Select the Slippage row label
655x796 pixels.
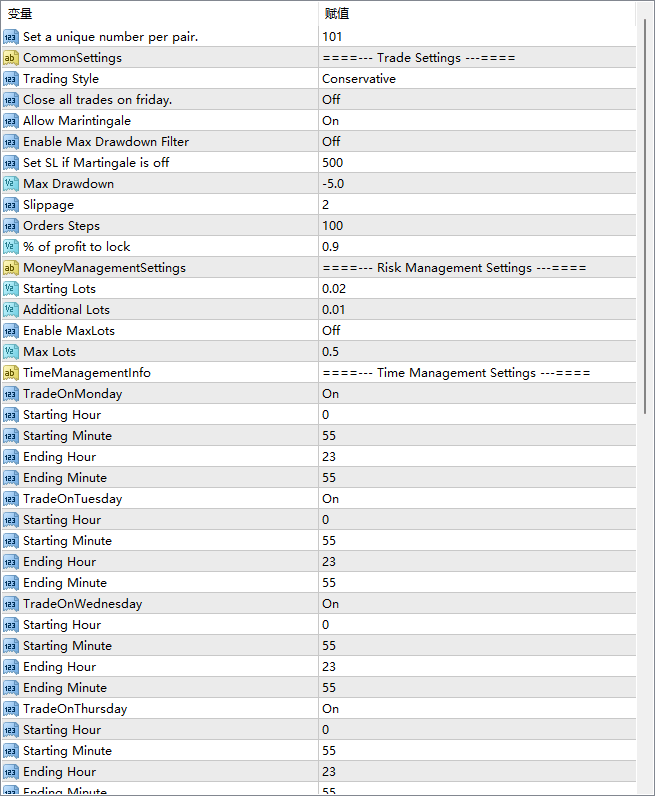pyautogui.click(x=48, y=205)
